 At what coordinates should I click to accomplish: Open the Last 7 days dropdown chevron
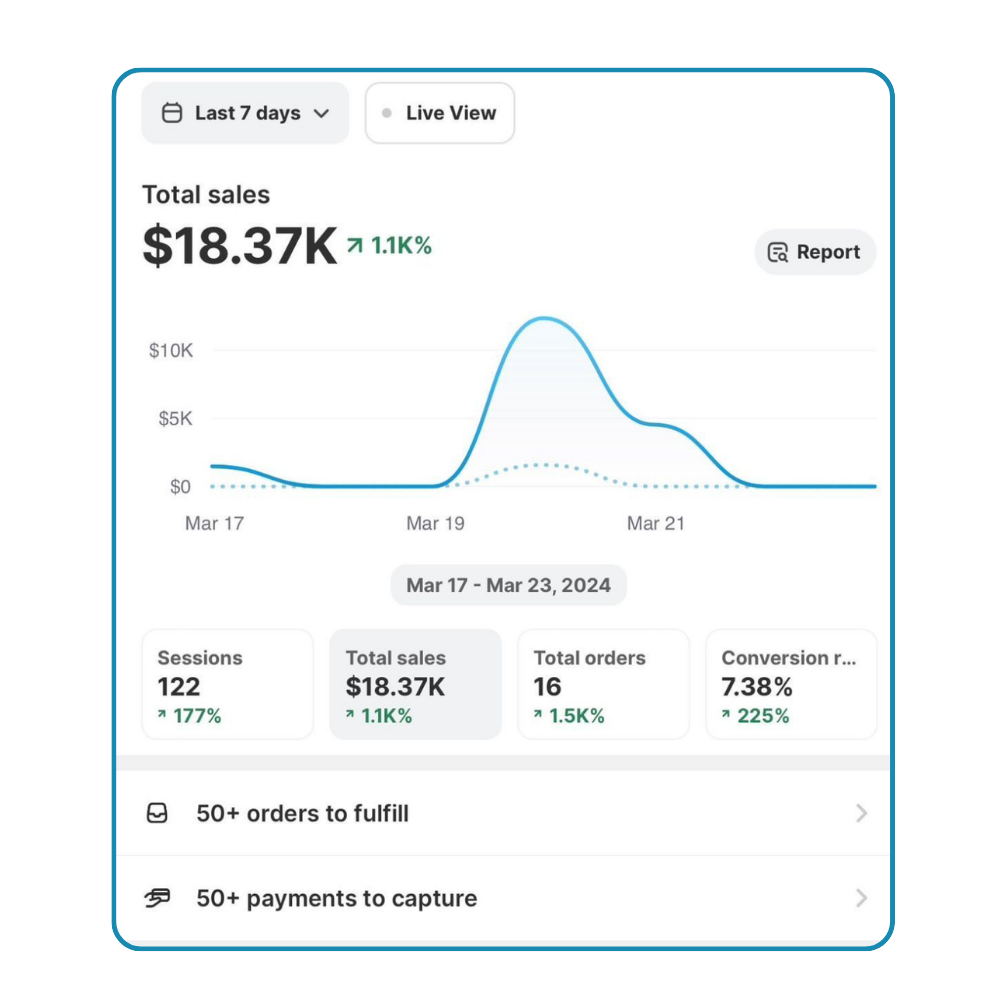pyautogui.click(x=321, y=113)
